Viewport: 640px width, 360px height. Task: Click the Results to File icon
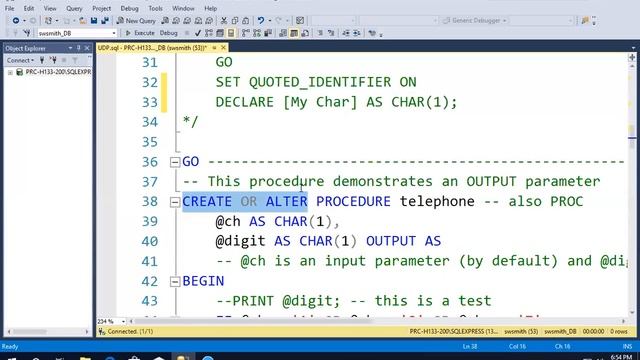pos(305,33)
